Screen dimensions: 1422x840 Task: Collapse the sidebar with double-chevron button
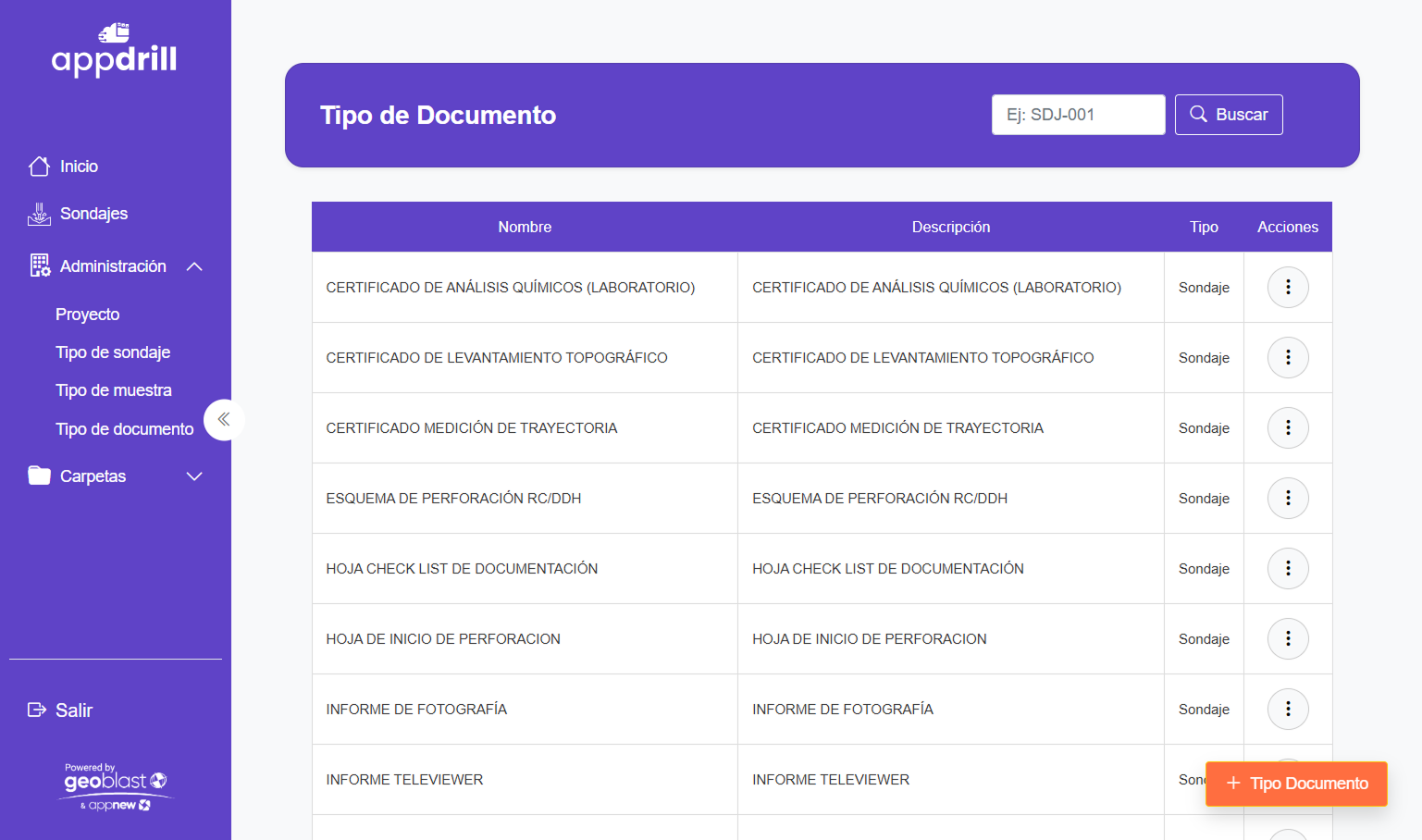[x=224, y=420]
